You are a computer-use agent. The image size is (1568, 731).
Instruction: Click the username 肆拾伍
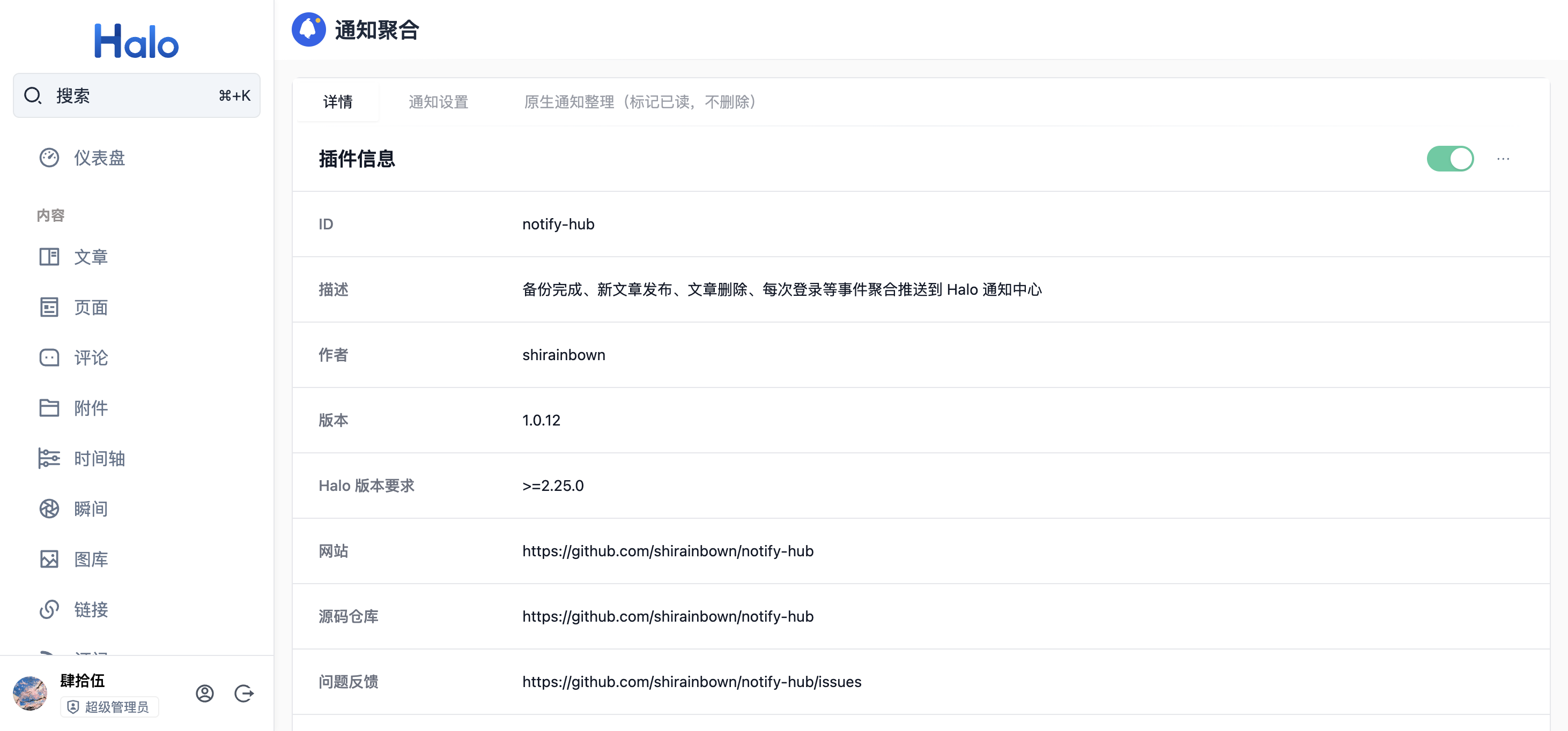pyautogui.click(x=82, y=681)
